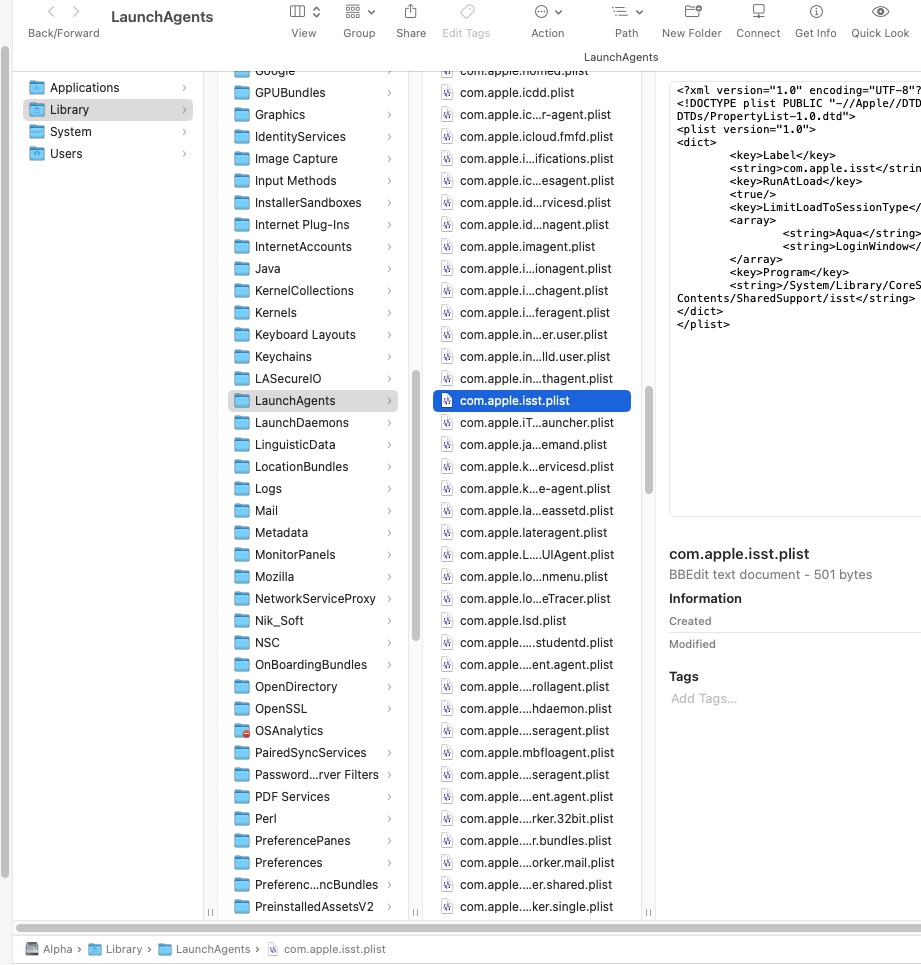The image size is (921, 965).
Task: Click the com.apple.icloud.fmfd.plist file icon
Action: click(x=447, y=137)
